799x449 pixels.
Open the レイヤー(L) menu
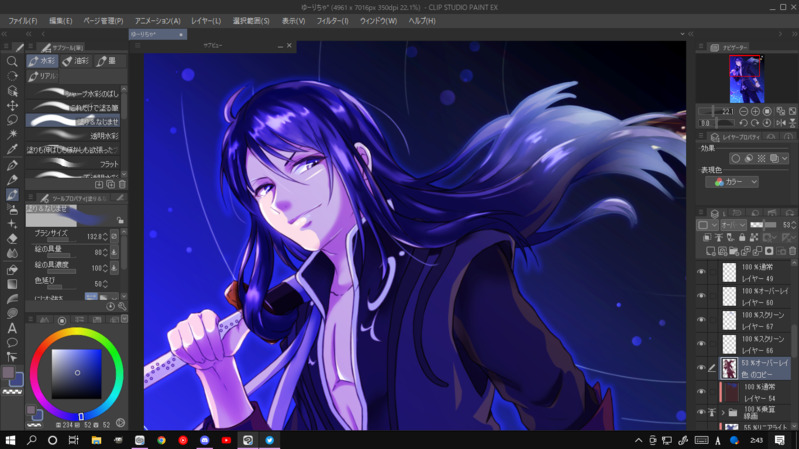coord(206,21)
